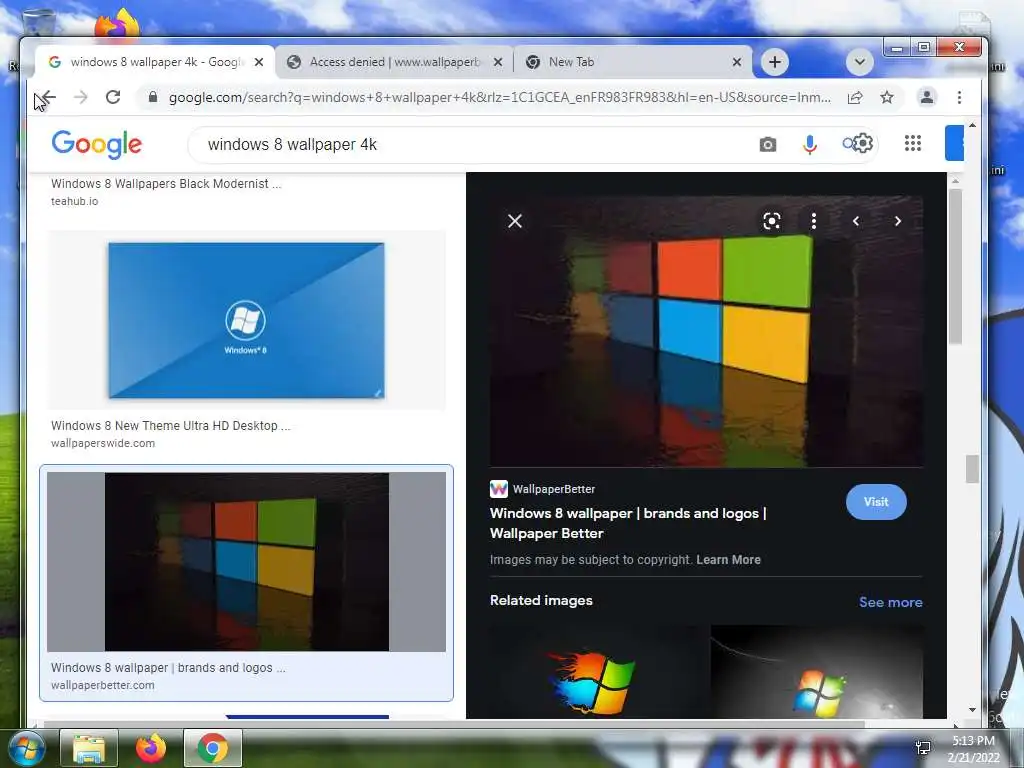
Task: Open Chrome's three-dot menu
Action: (959, 97)
